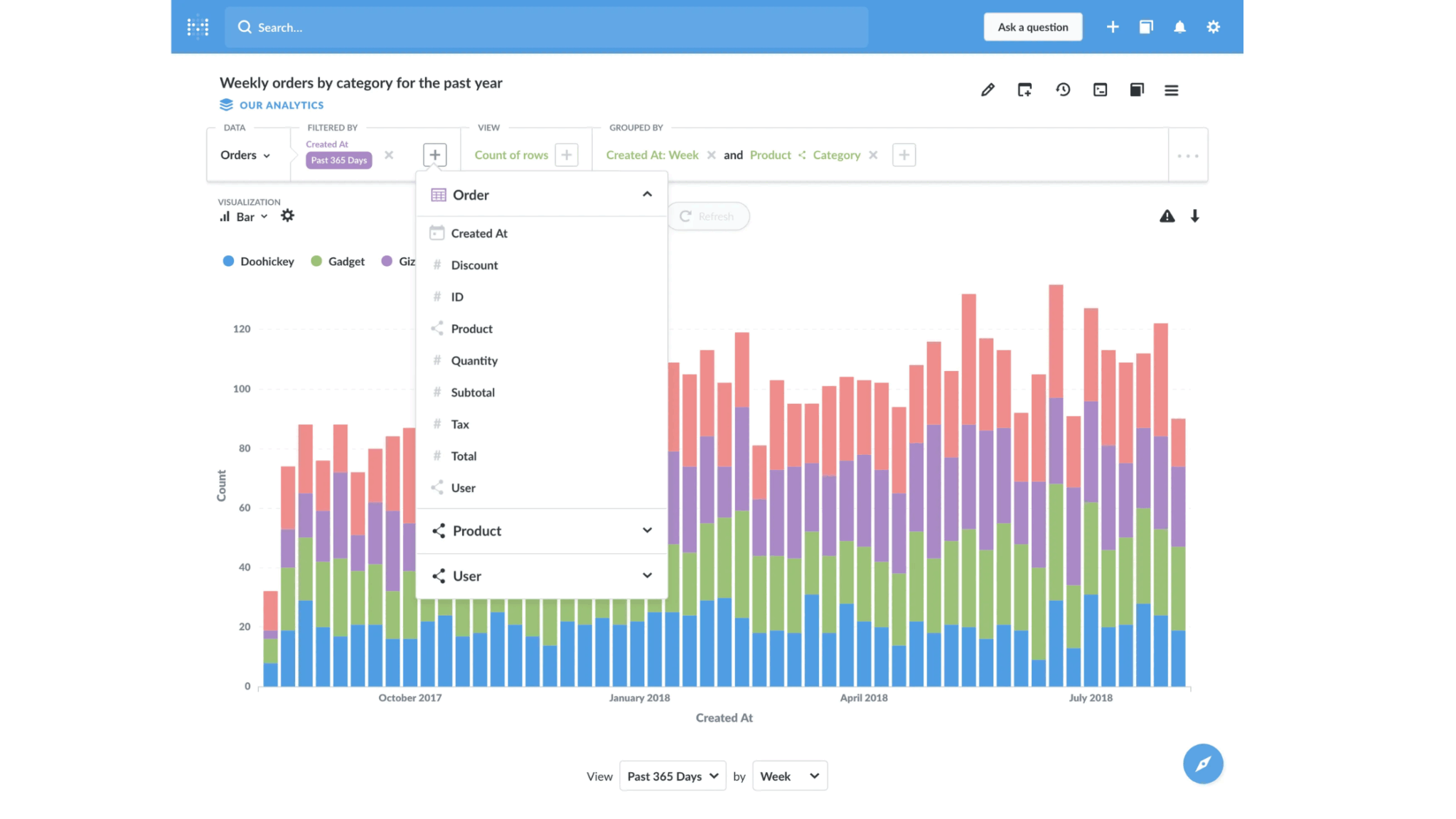Open the settings gear in top bar
The image size is (1456, 819).
click(x=1214, y=27)
